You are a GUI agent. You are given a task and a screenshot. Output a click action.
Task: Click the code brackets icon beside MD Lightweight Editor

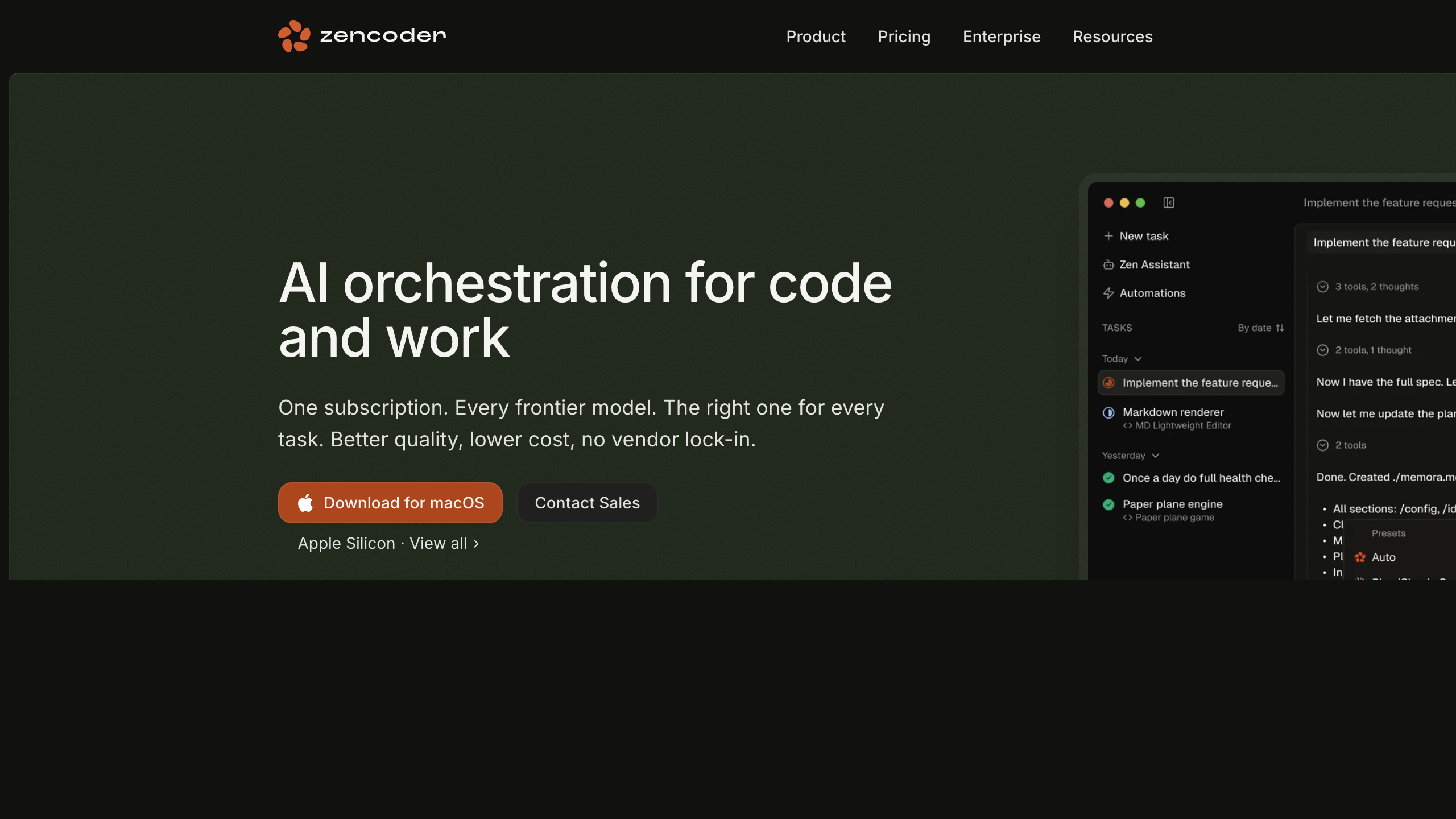click(x=1127, y=425)
